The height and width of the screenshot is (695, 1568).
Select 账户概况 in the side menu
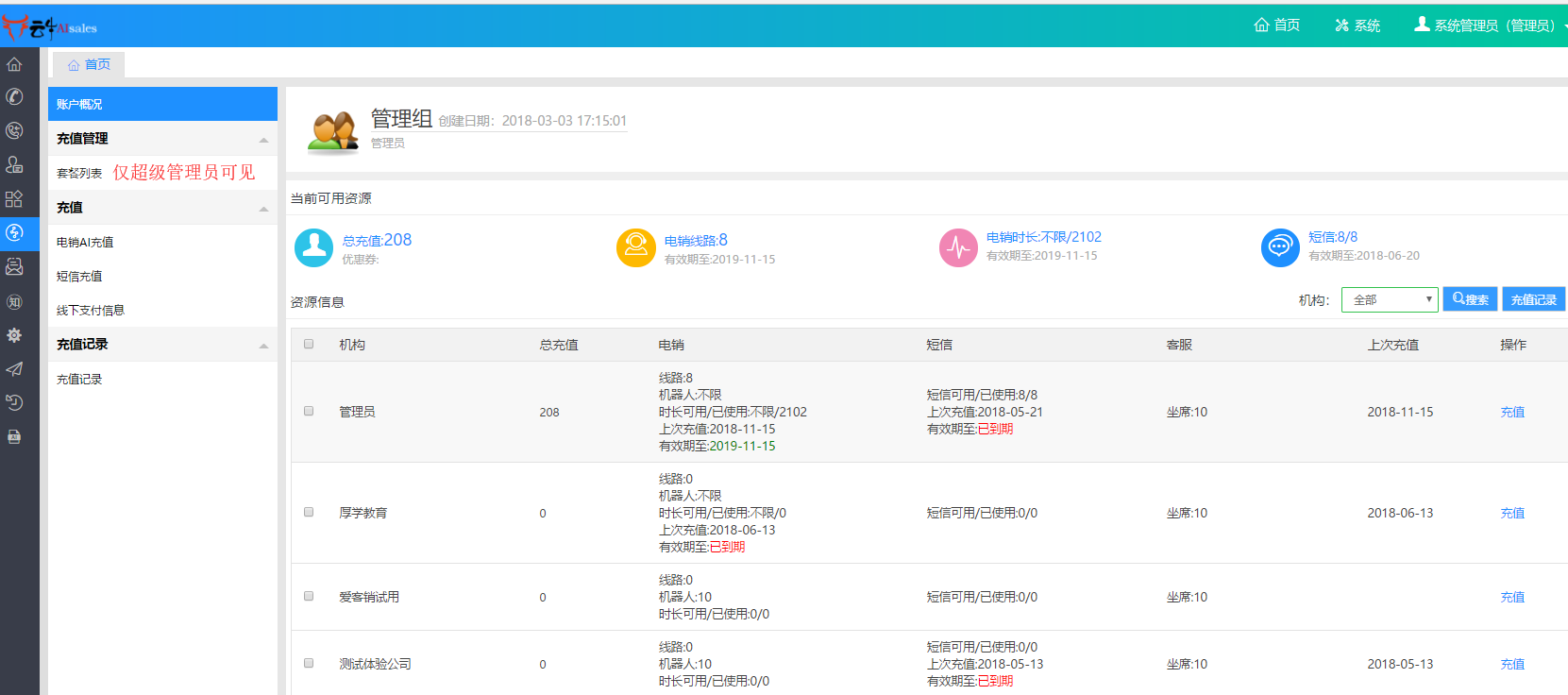coord(79,104)
